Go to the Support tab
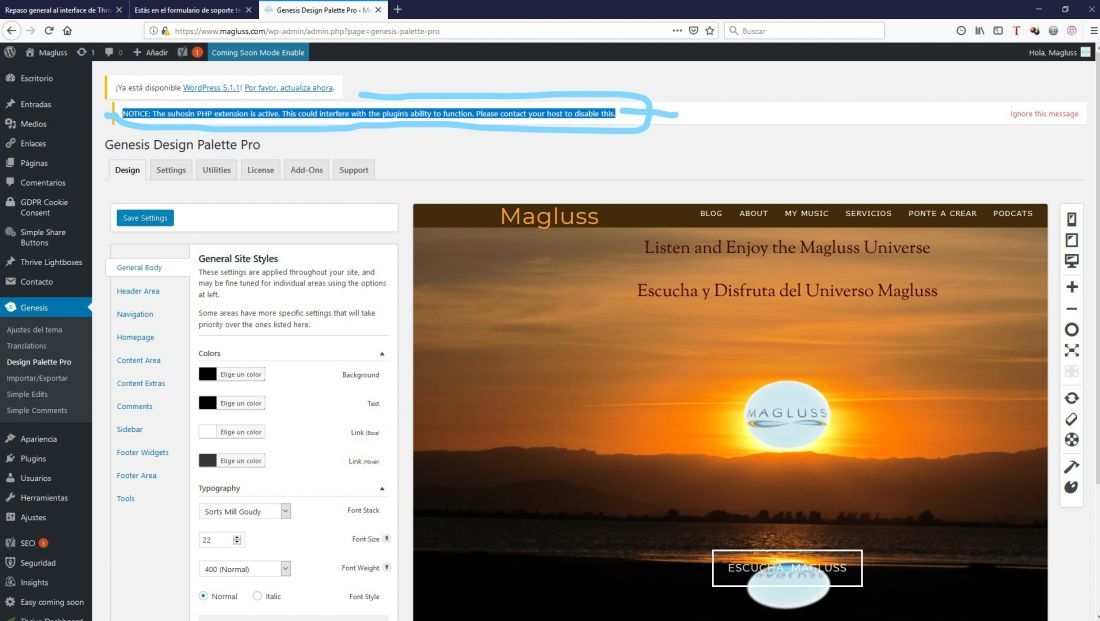The width and height of the screenshot is (1100, 621). (x=354, y=170)
